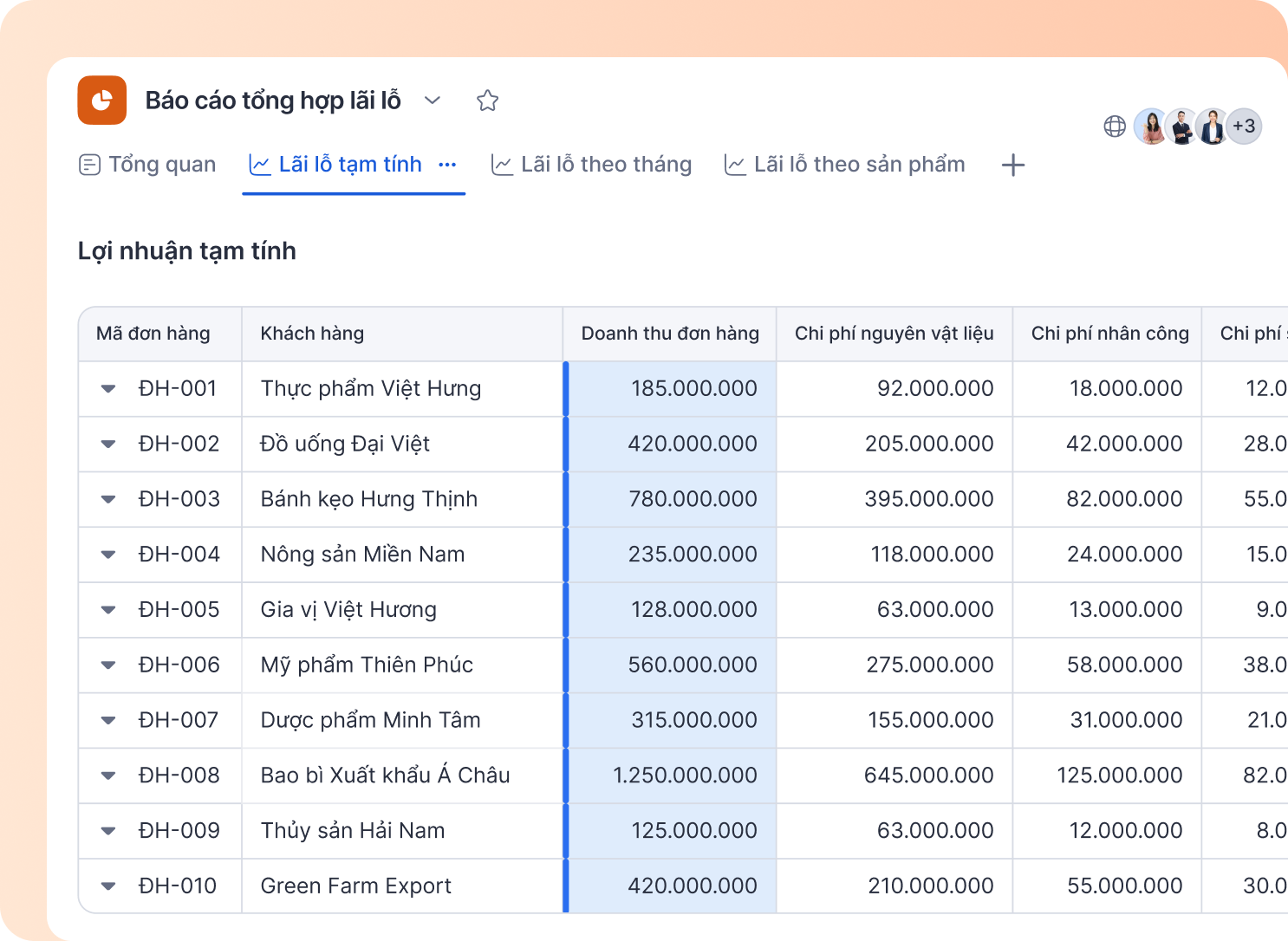Viewport: 1288px width, 941px height.
Task: Click the Doanh thu đơn hàng column header
Action: click(x=670, y=334)
